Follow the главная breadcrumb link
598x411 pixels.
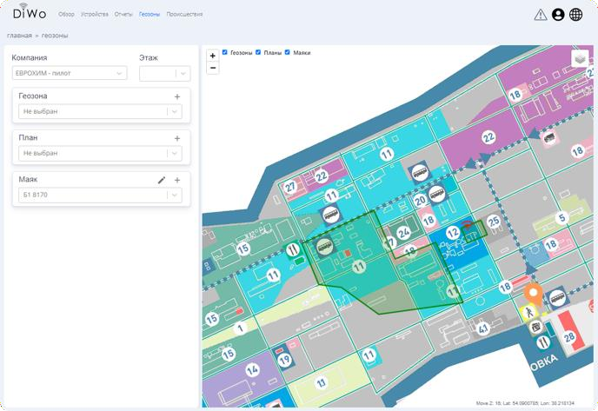pyautogui.click(x=19, y=35)
